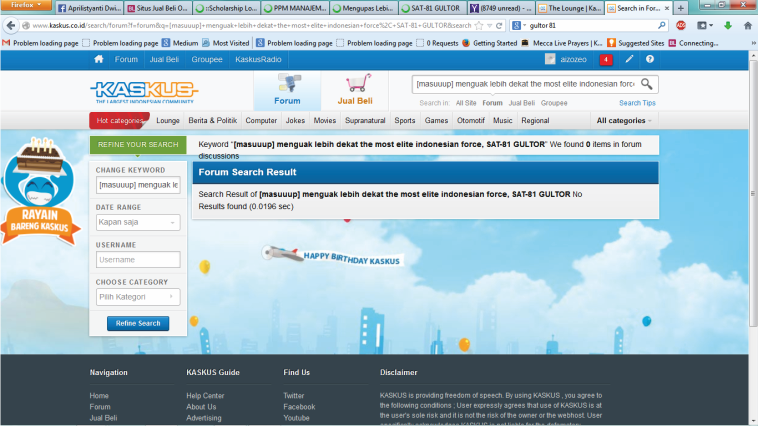Open the Facebook footer link

pos(299,407)
